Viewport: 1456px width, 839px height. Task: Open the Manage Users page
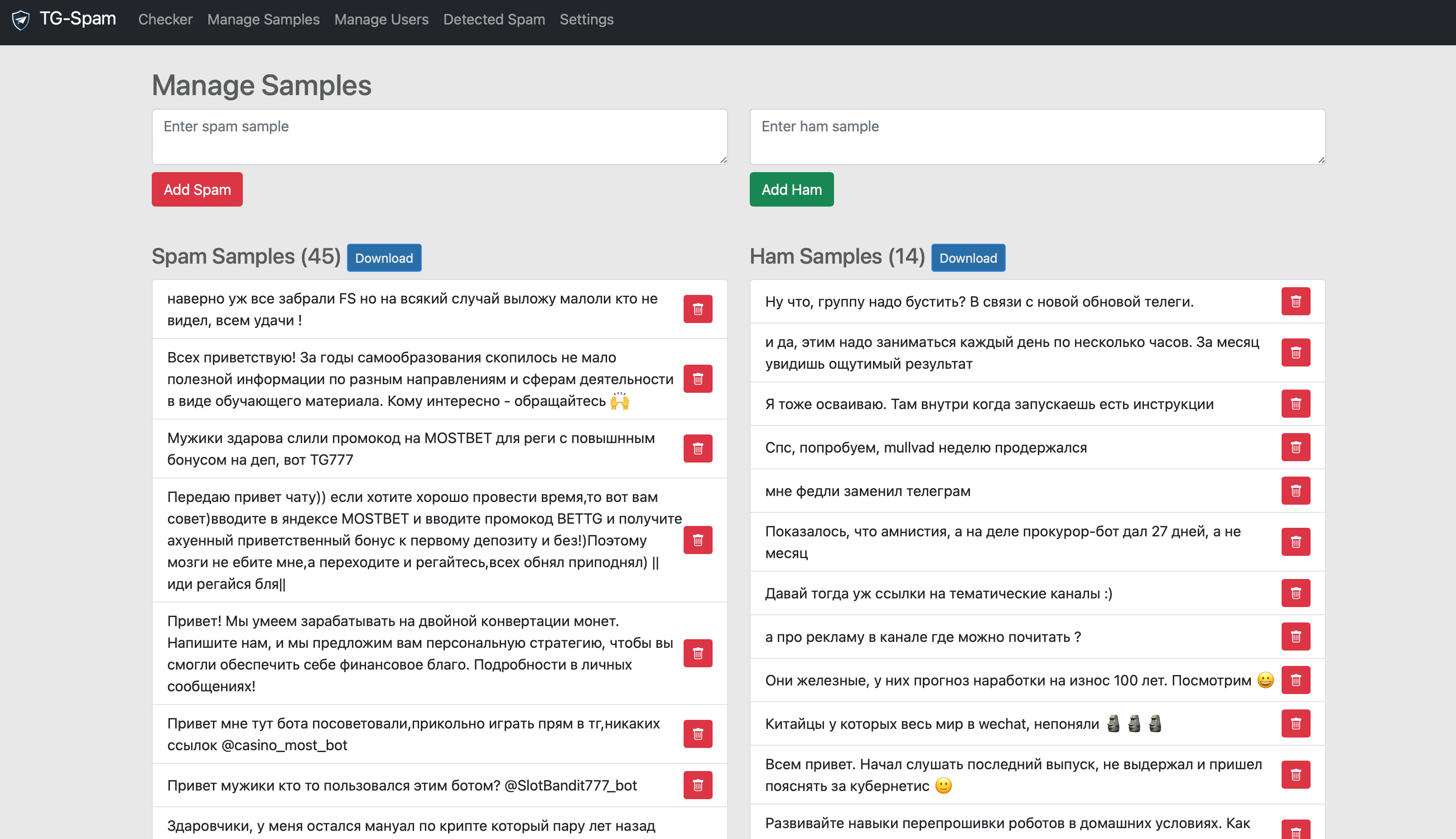381,19
